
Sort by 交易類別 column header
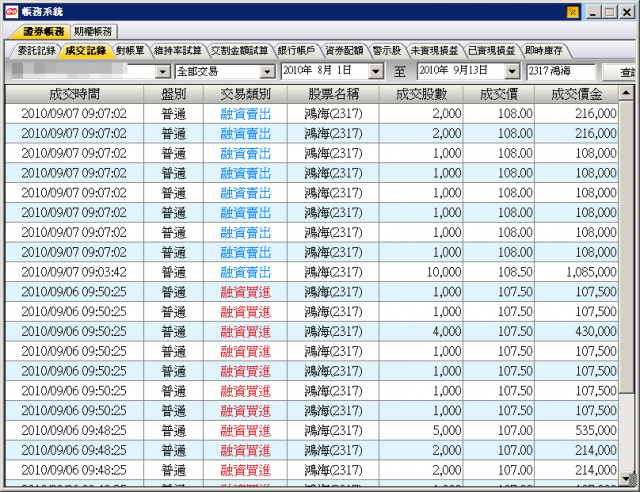coord(245,94)
